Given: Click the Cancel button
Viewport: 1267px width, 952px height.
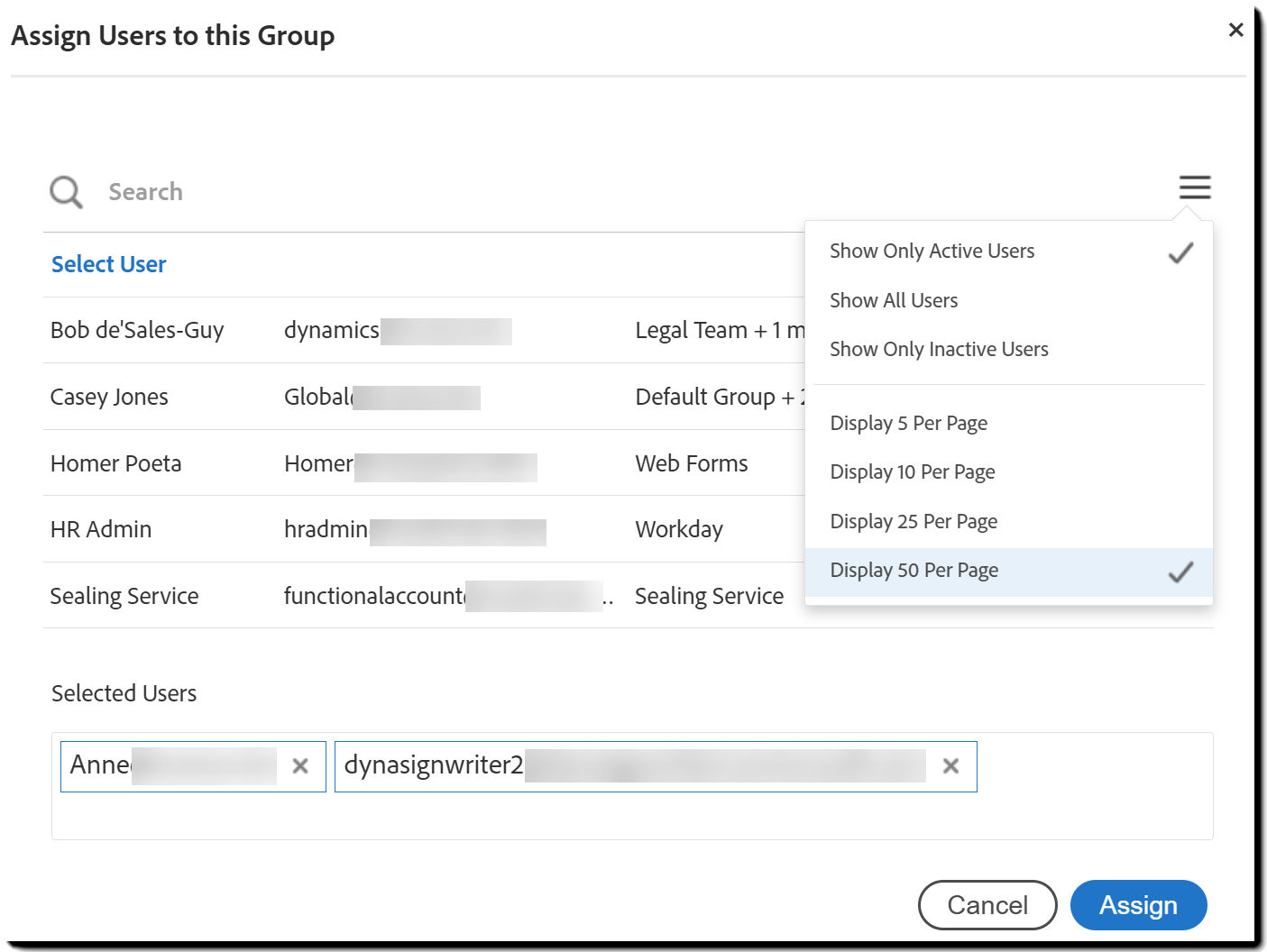Looking at the screenshot, I should pyautogui.click(x=987, y=905).
